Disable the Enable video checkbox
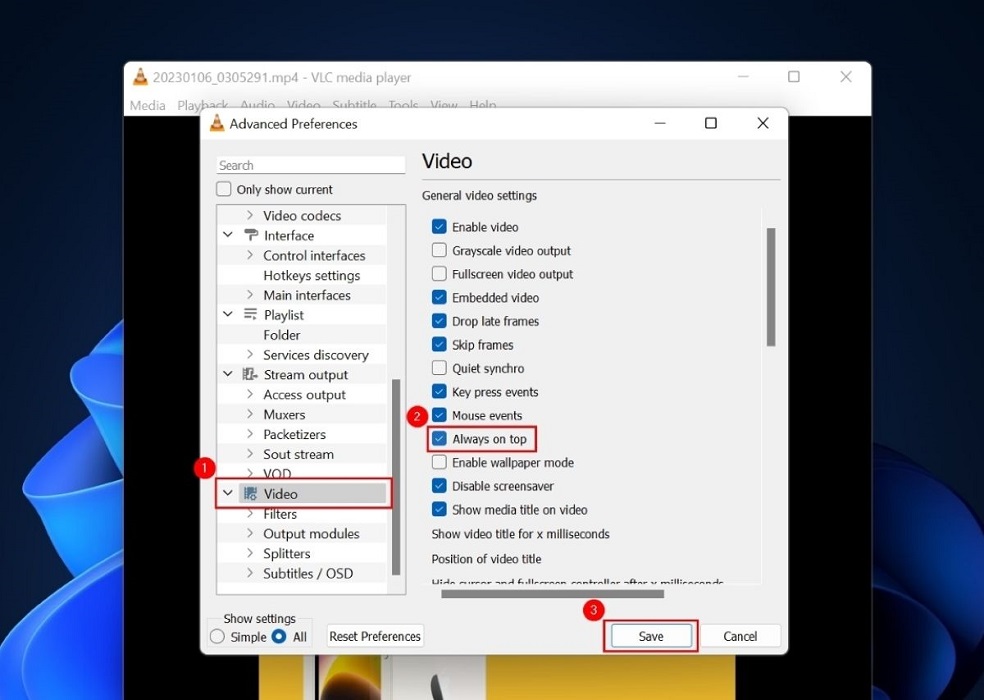 pyautogui.click(x=438, y=227)
